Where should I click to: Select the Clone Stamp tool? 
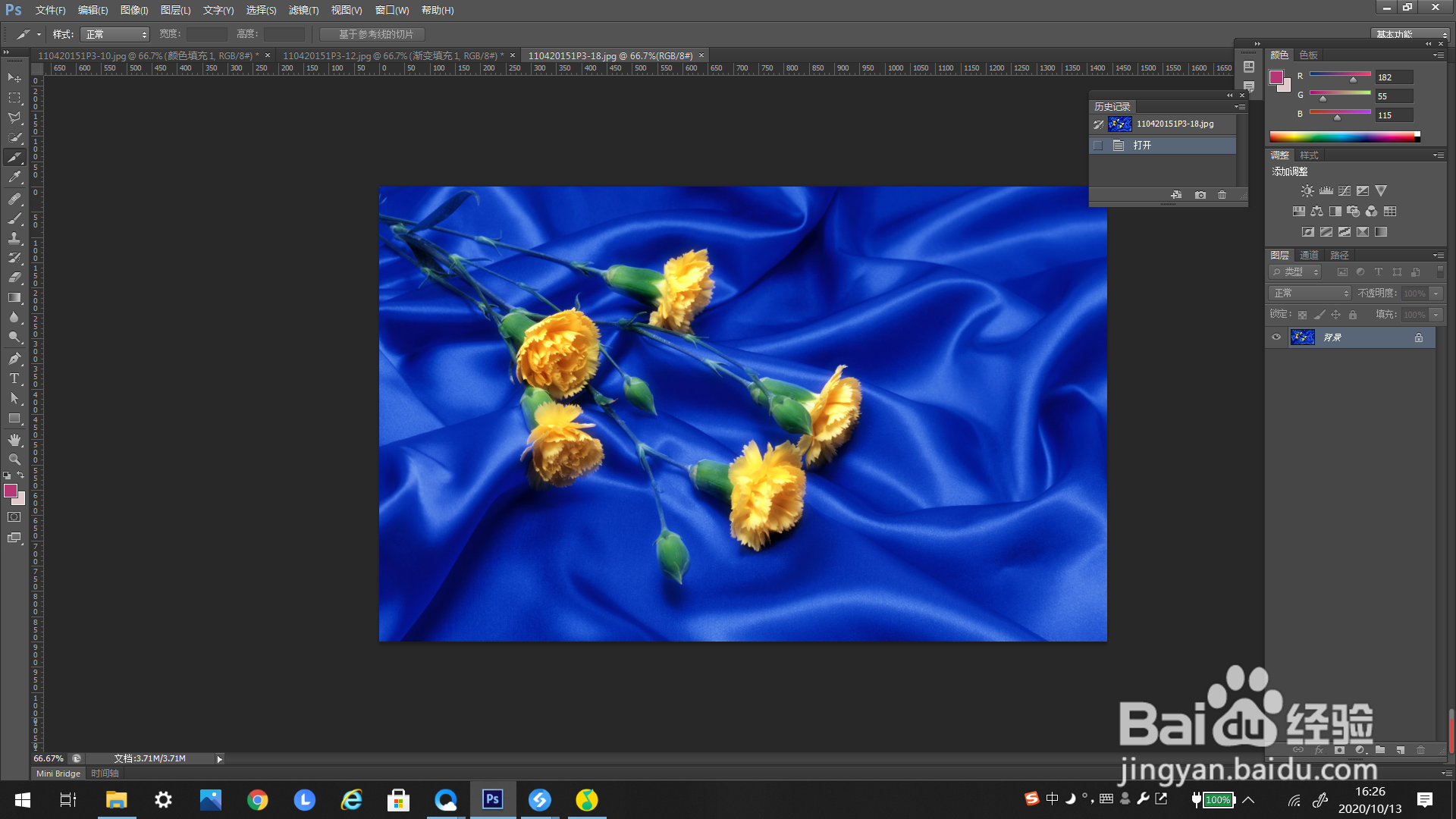click(x=14, y=238)
